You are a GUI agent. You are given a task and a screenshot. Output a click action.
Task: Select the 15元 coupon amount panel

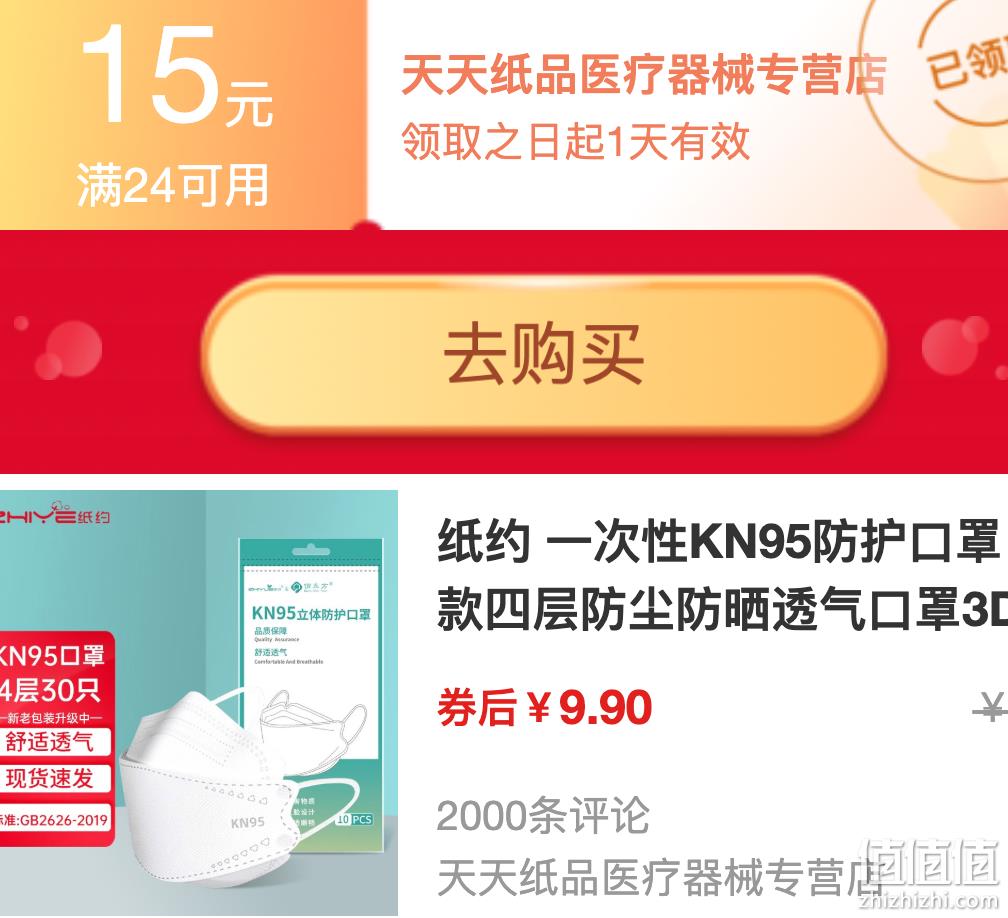tap(183, 114)
